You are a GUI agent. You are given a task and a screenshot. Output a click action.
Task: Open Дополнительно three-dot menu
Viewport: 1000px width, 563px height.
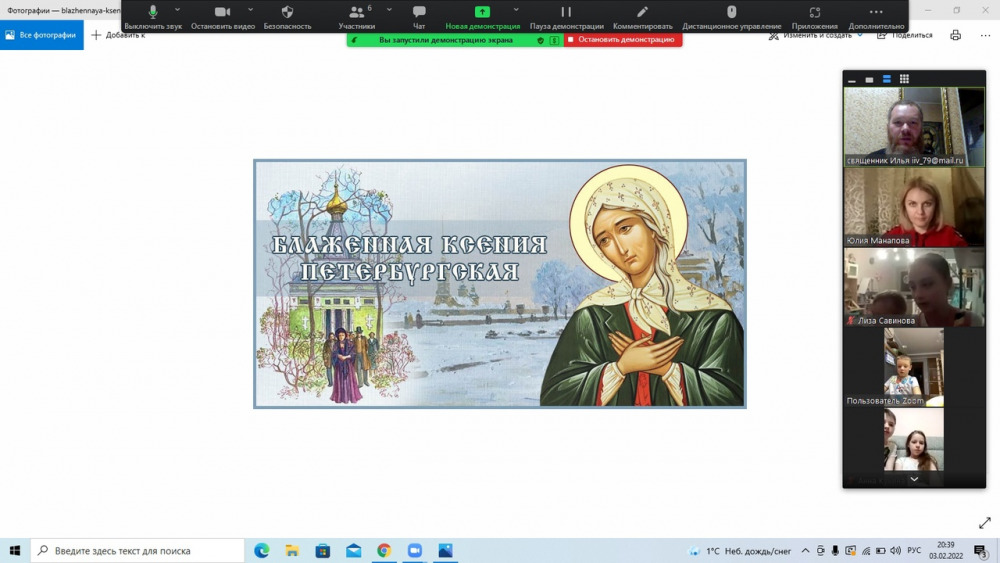[x=876, y=17]
